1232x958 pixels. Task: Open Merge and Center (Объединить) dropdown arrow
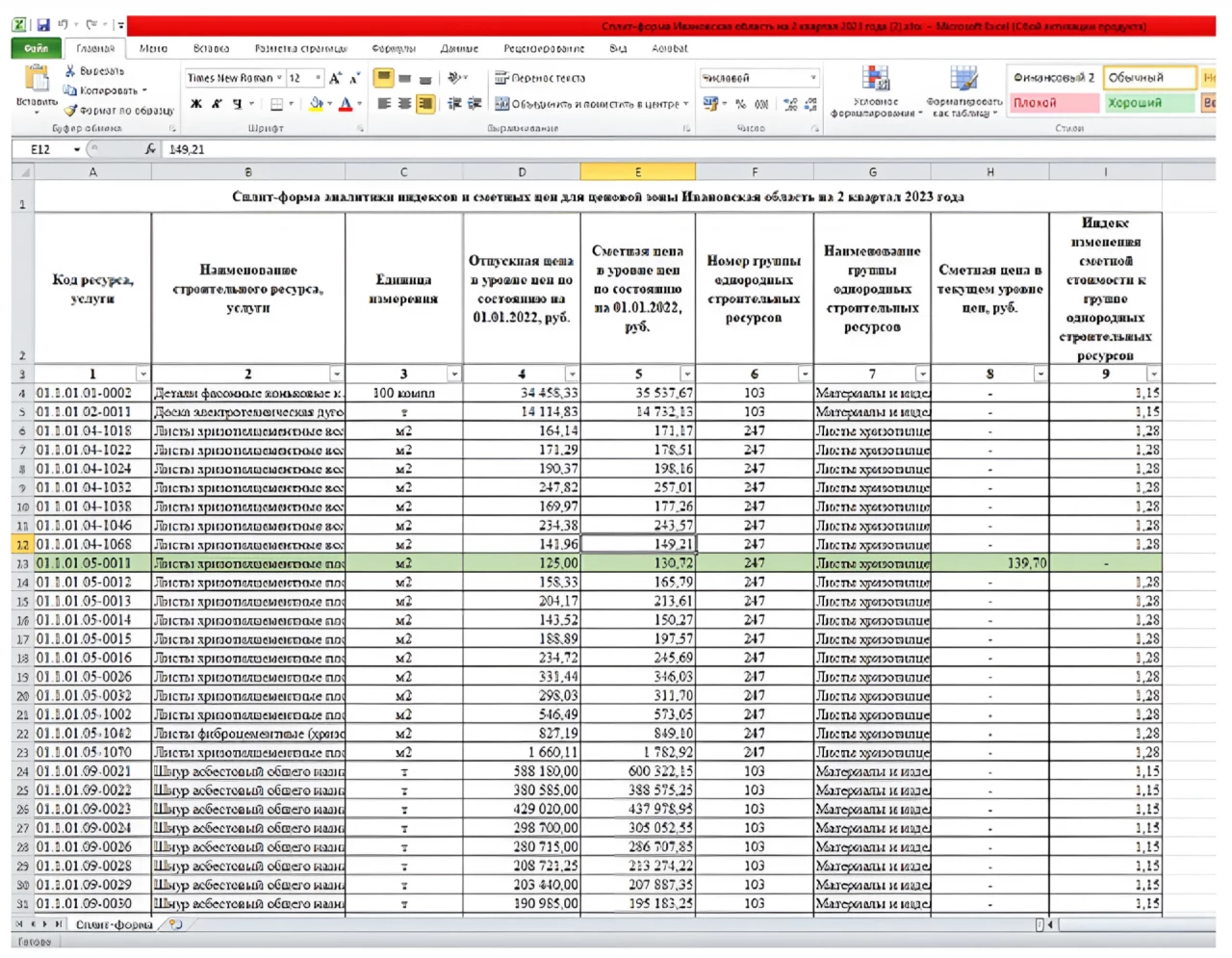686,104
